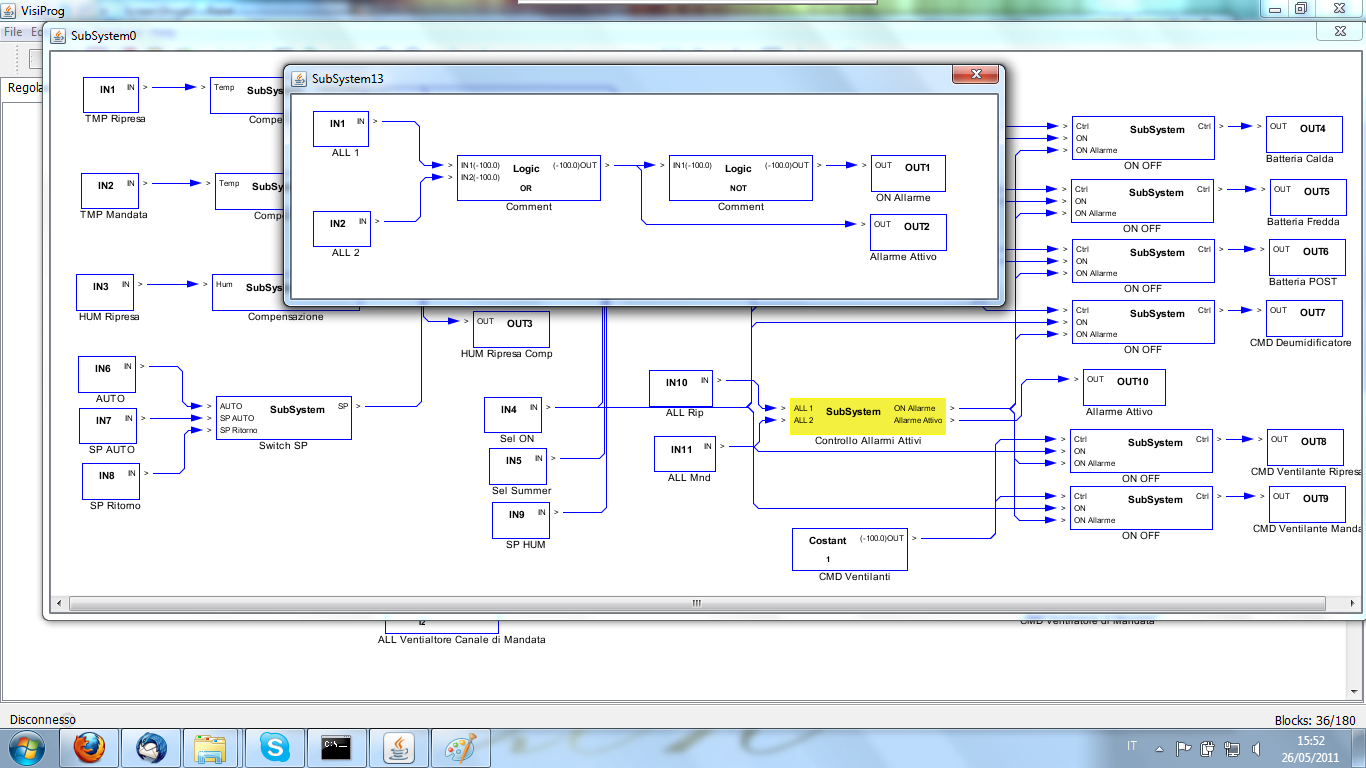Select the IN6 AUTO input block
The height and width of the screenshot is (768, 1366).
(x=107, y=374)
